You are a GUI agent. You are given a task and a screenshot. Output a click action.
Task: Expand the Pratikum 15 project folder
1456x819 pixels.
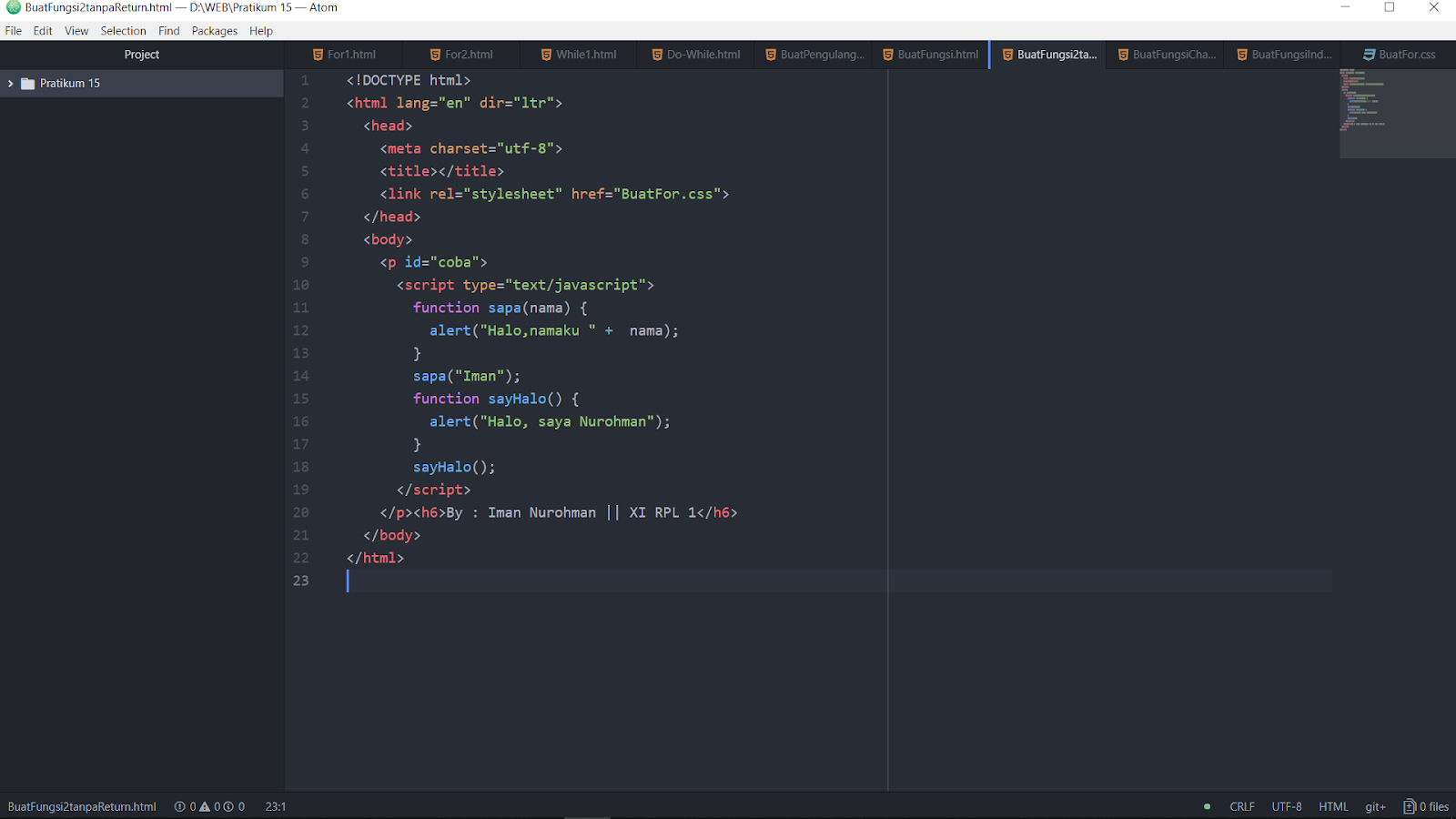[x=11, y=83]
